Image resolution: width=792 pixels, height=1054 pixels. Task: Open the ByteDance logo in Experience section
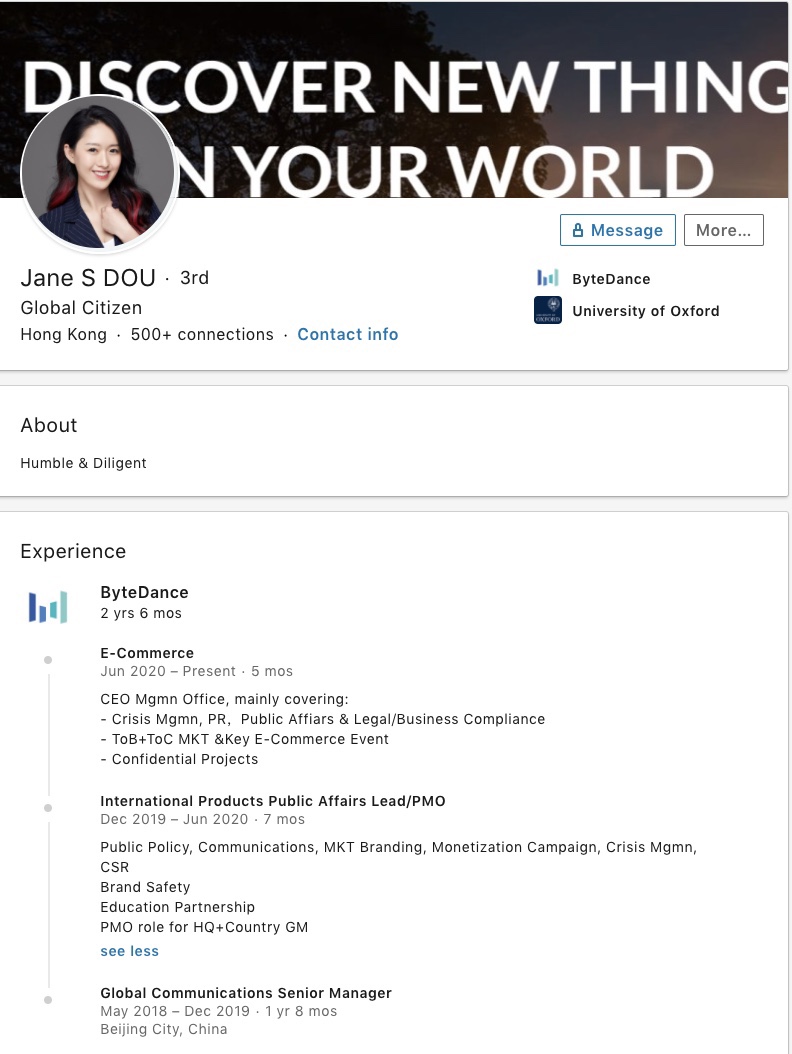point(48,606)
